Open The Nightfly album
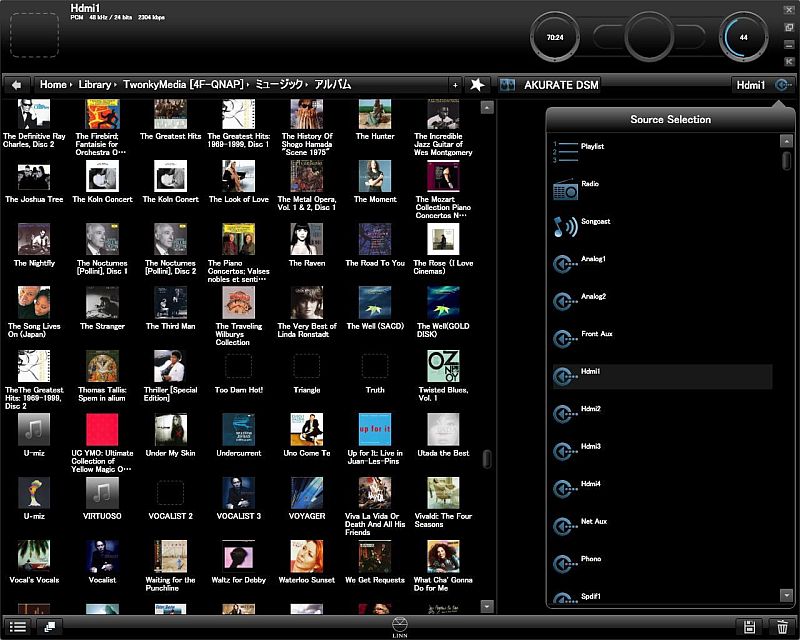800x640 pixels. point(34,239)
